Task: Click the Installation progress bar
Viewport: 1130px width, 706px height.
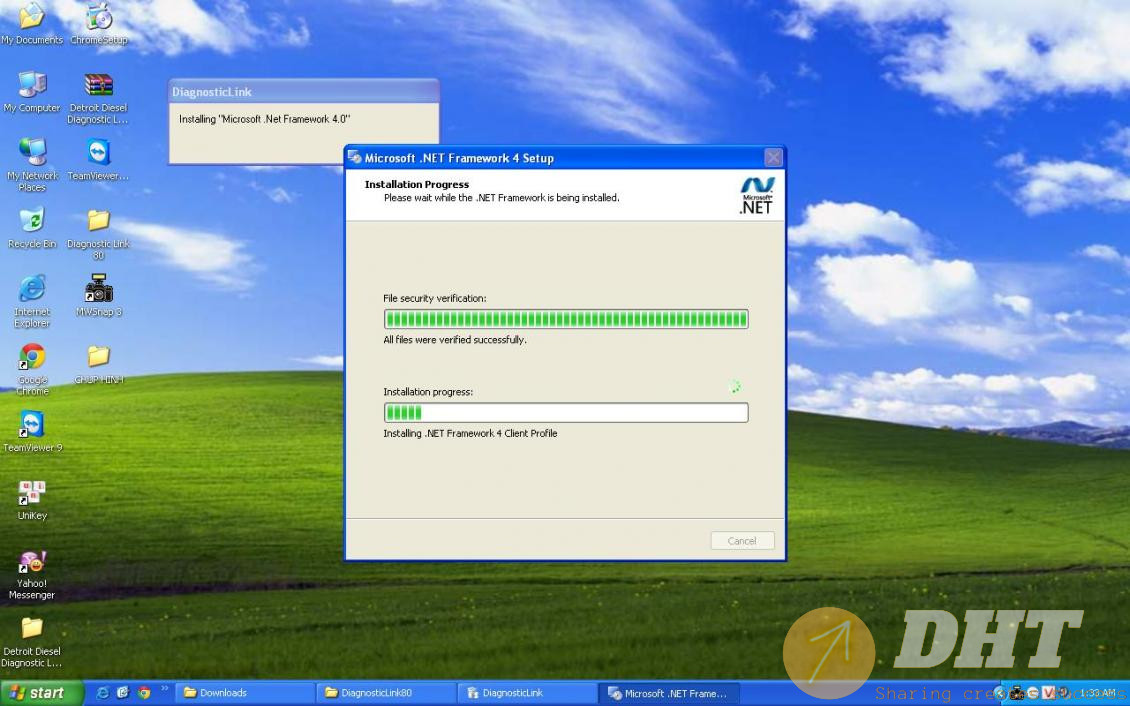Action: 565,413
